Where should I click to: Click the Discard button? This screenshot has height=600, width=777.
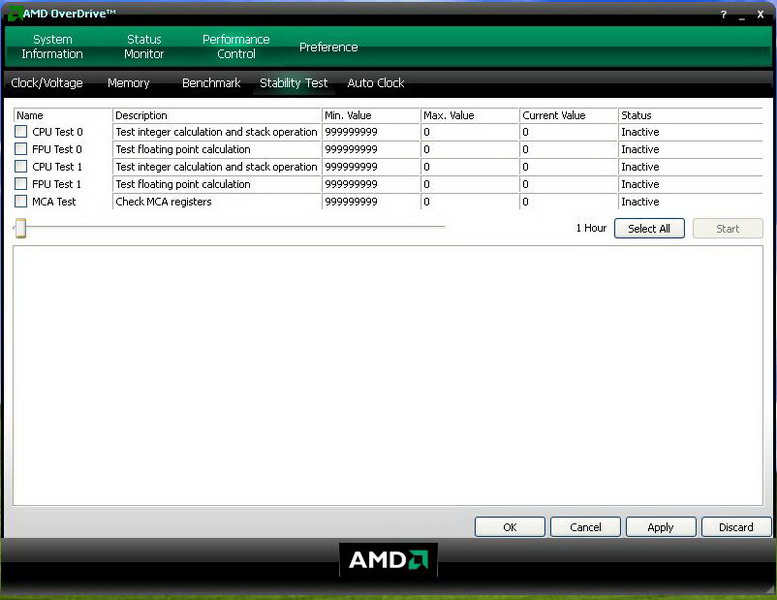[x=736, y=527]
